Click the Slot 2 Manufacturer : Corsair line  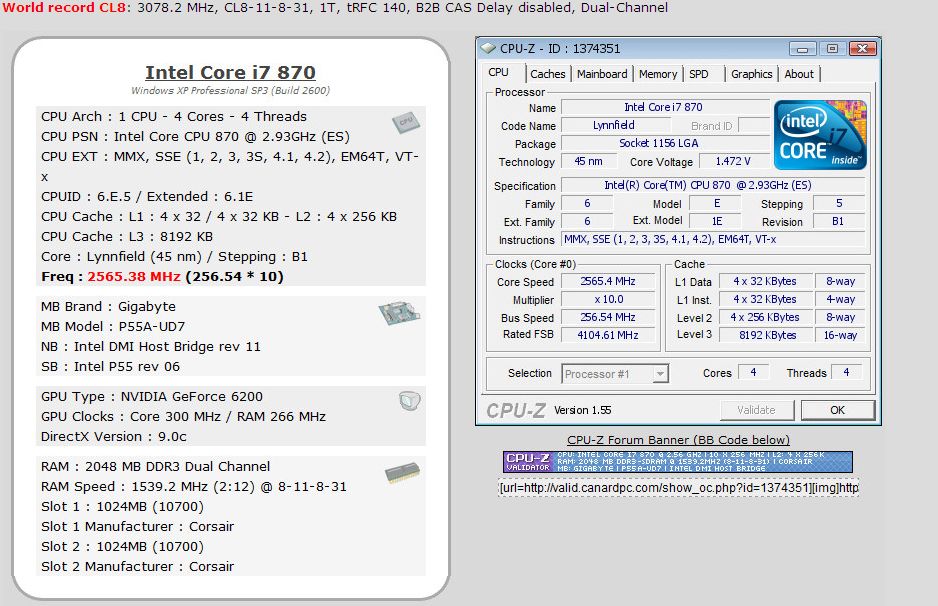coord(138,567)
